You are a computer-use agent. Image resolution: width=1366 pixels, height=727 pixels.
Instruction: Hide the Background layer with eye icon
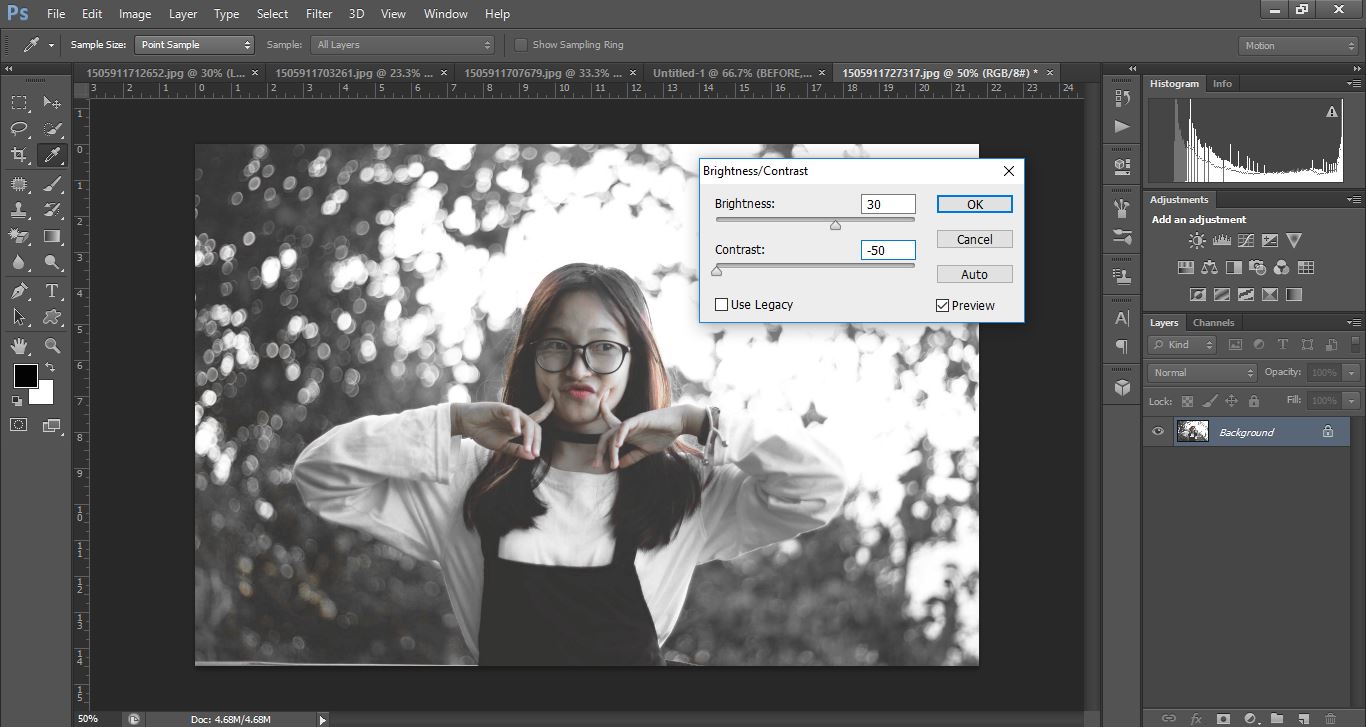pos(1158,432)
